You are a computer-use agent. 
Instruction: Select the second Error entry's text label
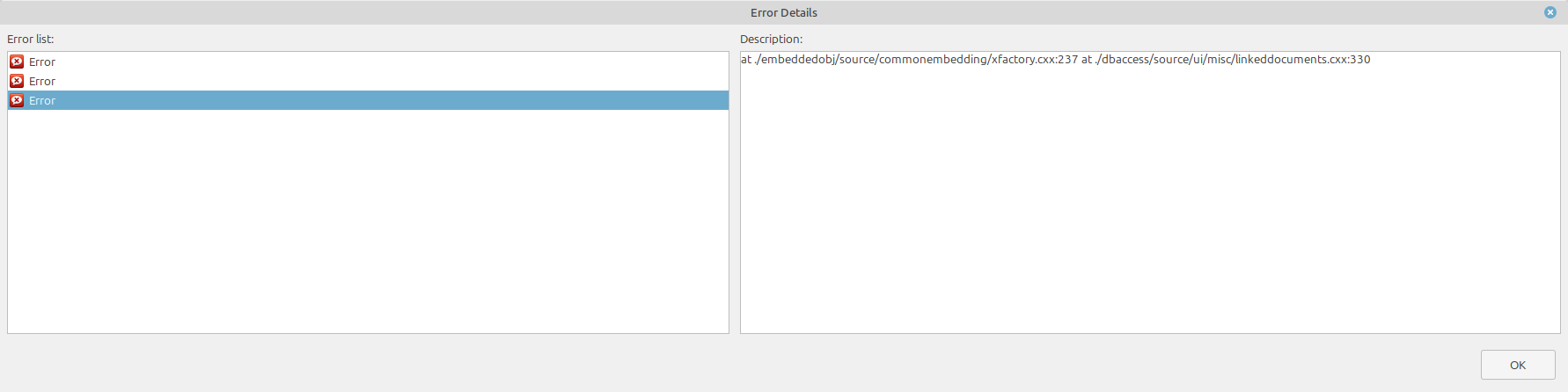pyautogui.click(x=42, y=81)
